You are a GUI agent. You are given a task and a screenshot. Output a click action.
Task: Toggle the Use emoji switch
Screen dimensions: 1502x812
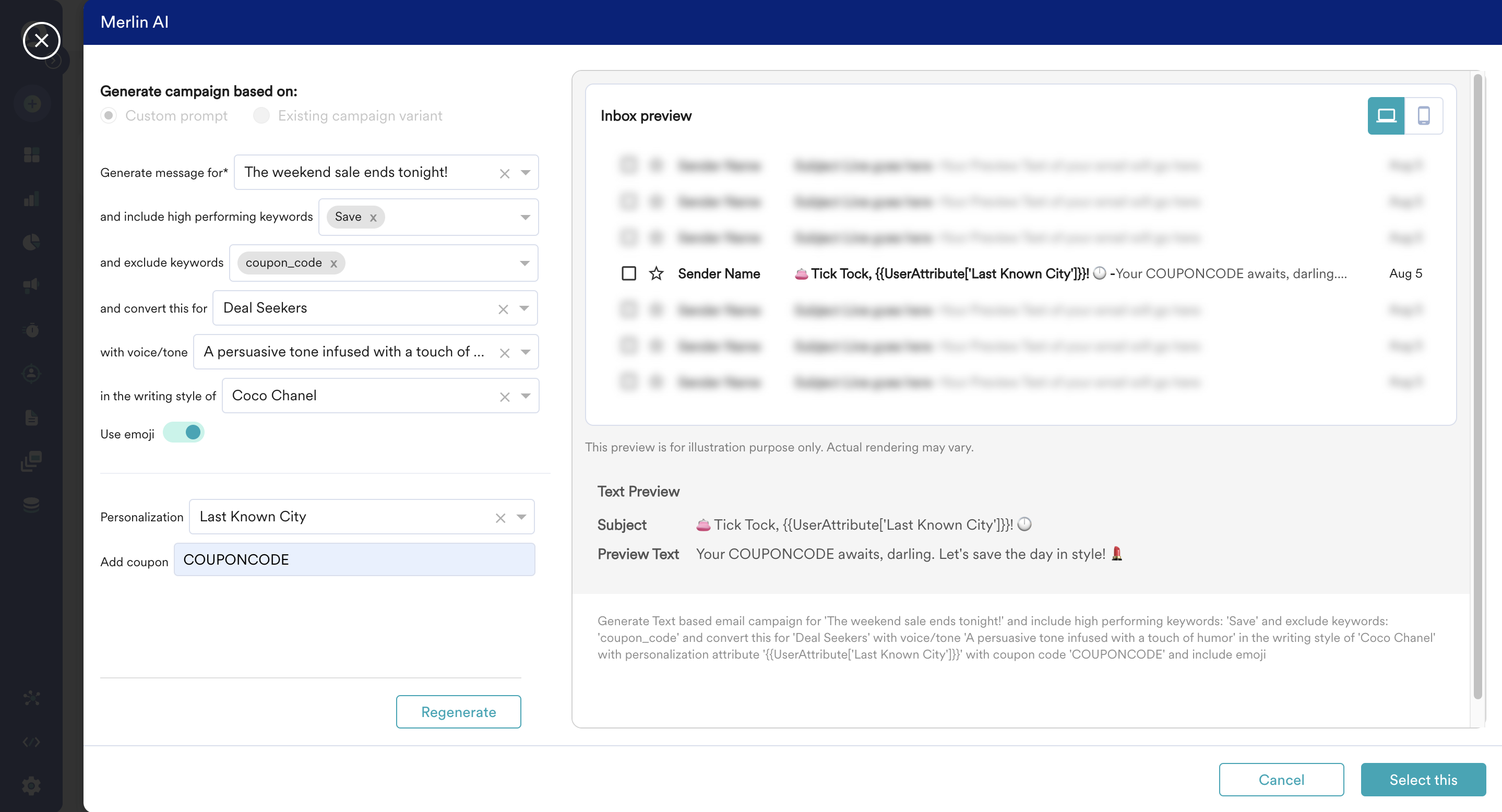184,433
